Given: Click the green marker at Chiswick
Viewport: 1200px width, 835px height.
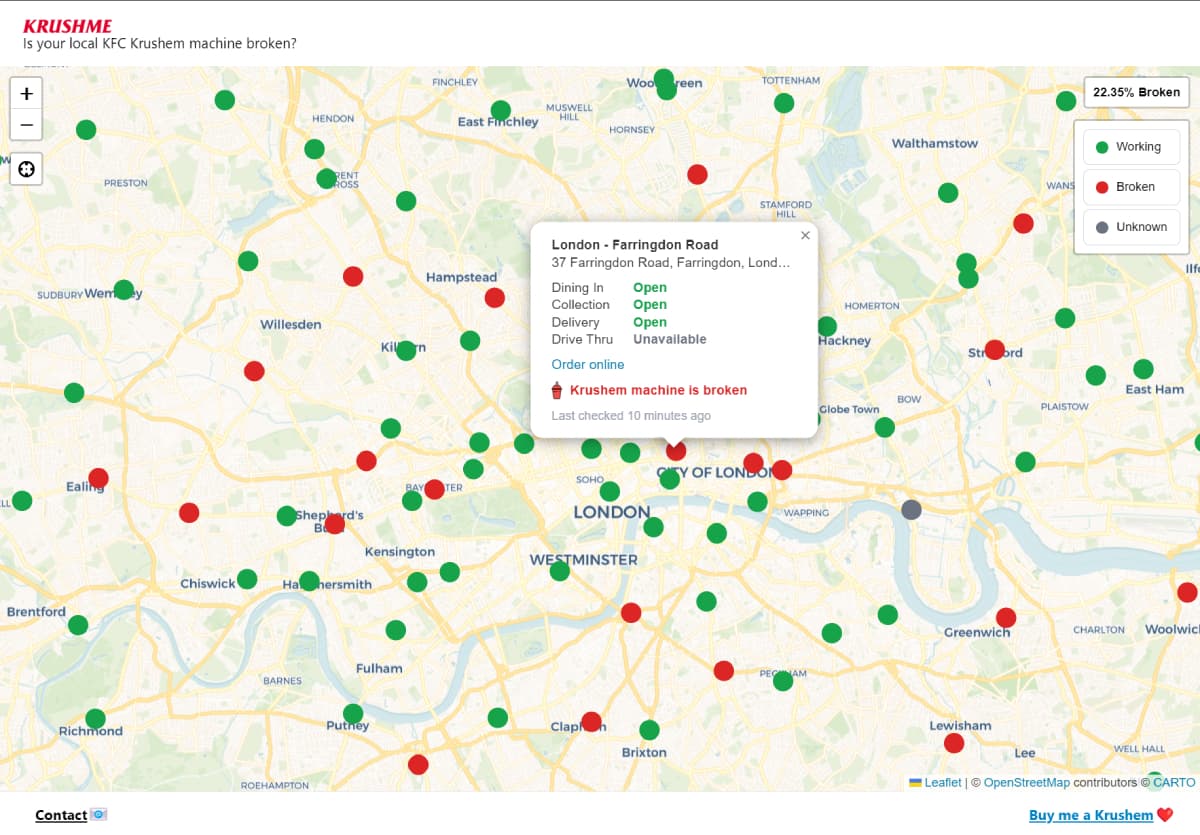Looking at the screenshot, I should [x=247, y=579].
